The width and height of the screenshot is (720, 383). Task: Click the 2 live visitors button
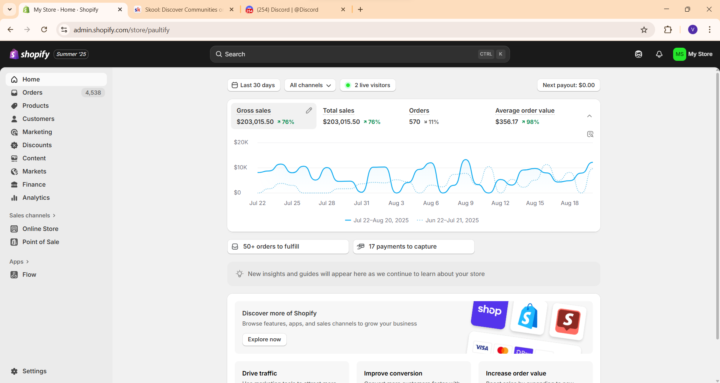pyautogui.click(x=368, y=85)
